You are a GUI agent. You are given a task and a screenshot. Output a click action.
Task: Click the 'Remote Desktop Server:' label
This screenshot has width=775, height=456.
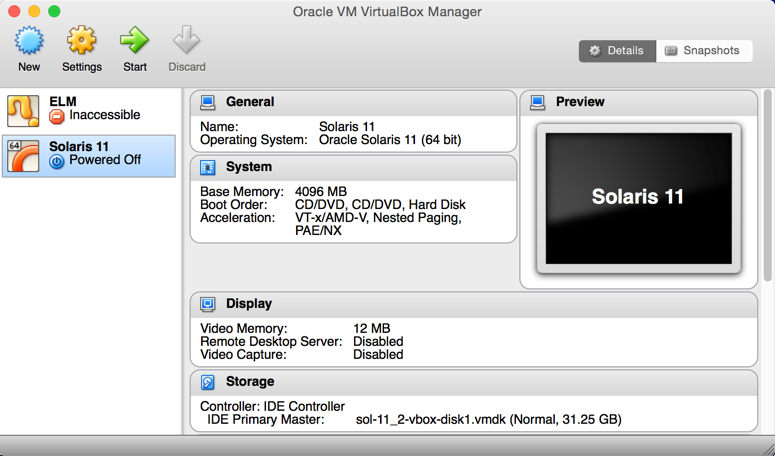(x=271, y=341)
